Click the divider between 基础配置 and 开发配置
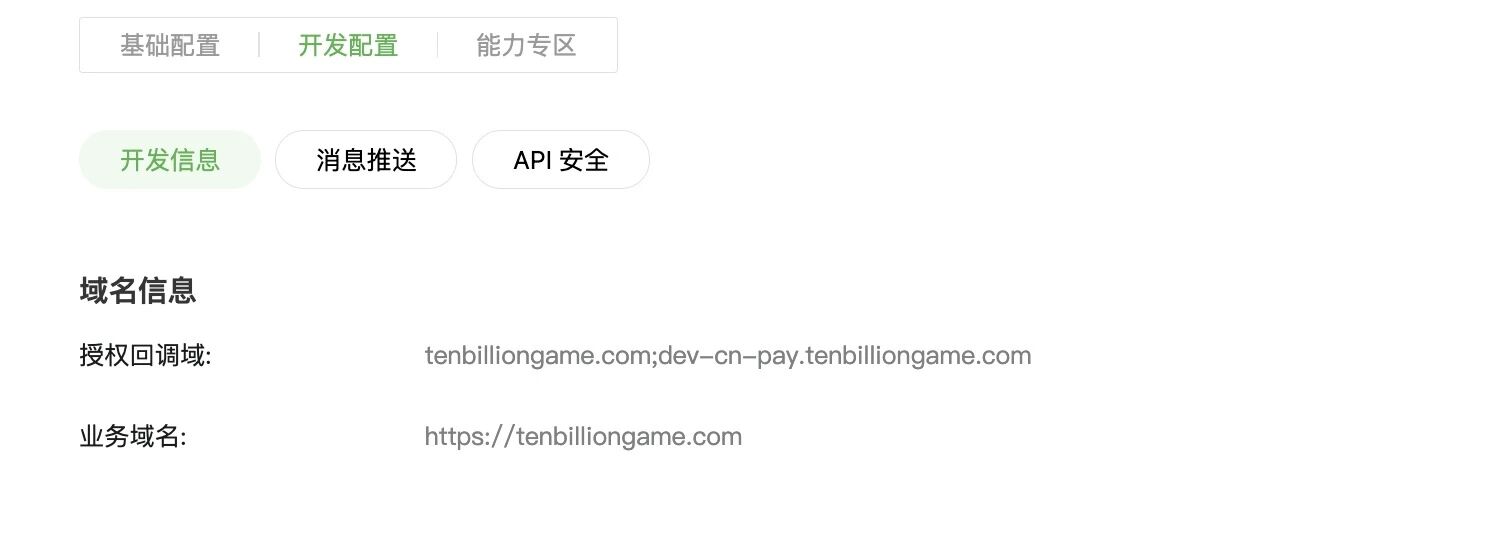Screen dimensions: 1512x538 pos(259,45)
